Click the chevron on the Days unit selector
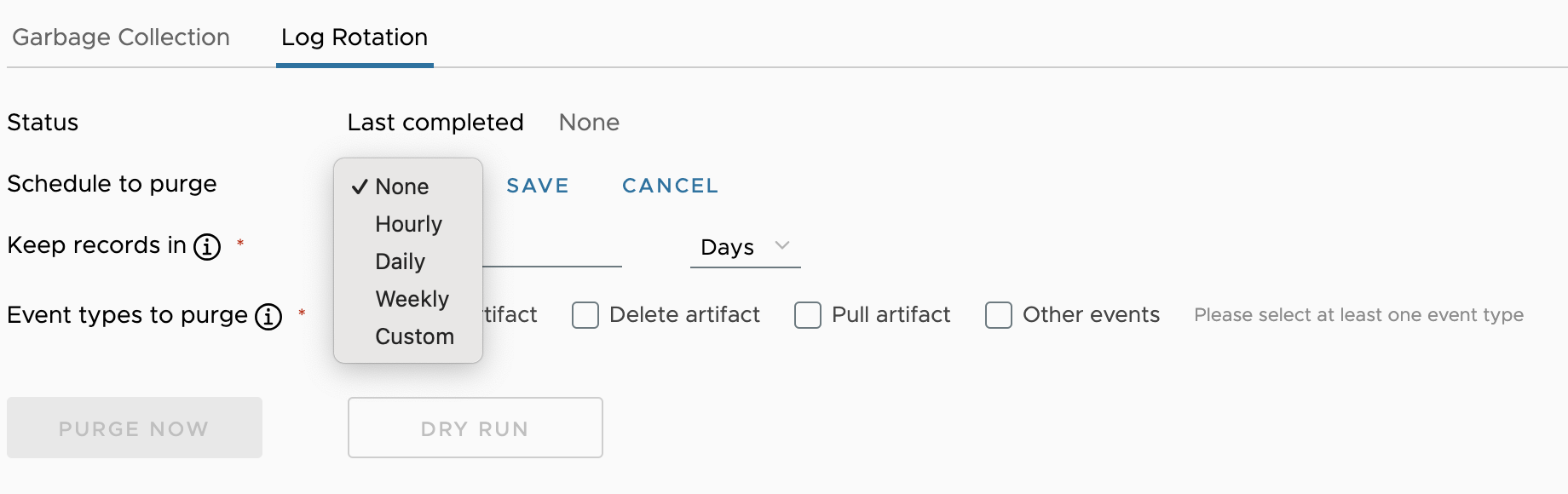Image resolution: width=1568 pixels, height=494 pixels. point(782,245)
